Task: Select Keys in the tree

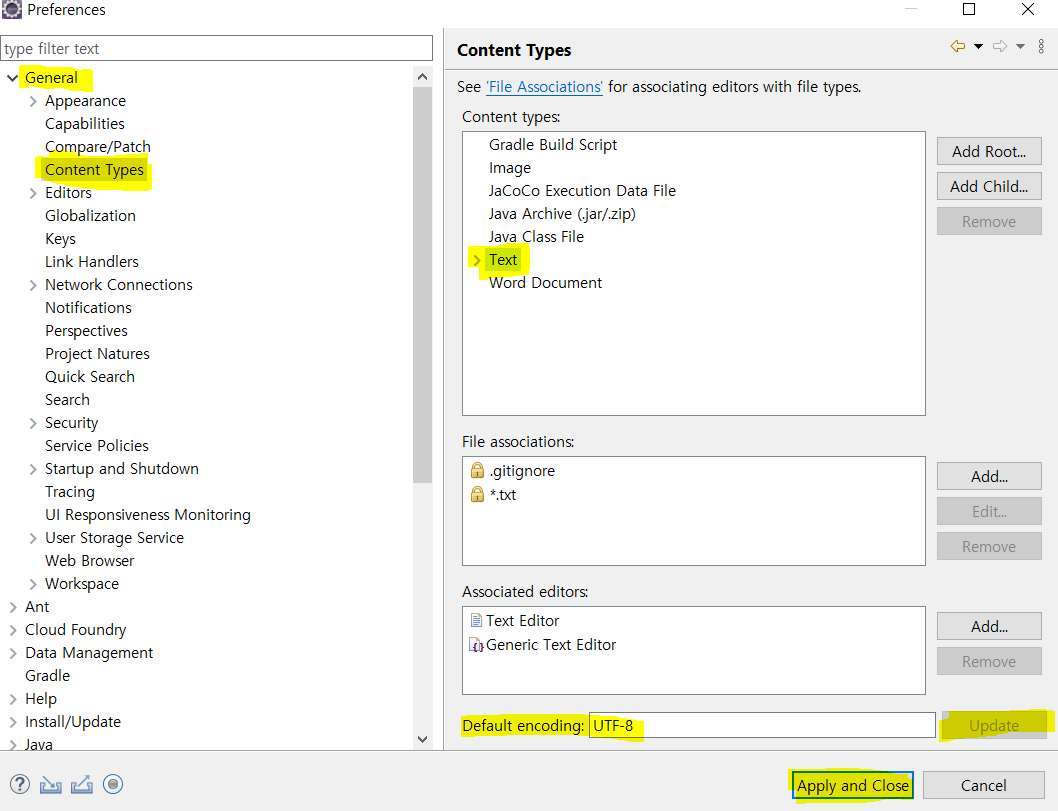Action: click(x=60, y=238)
